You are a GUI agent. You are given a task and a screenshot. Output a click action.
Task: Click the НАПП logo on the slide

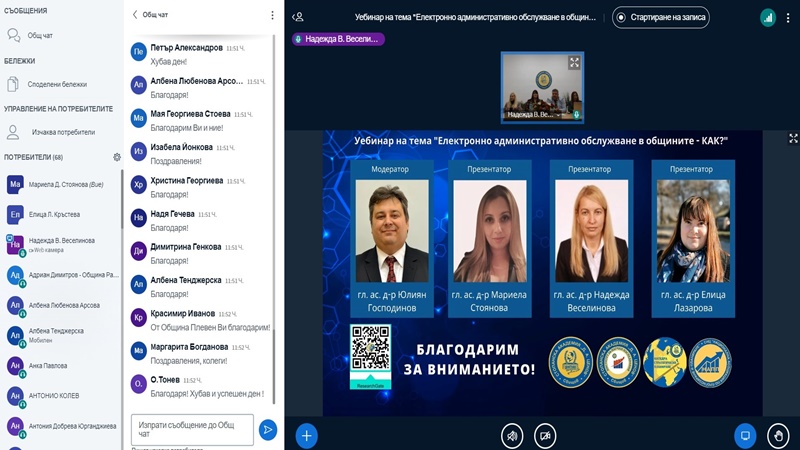tap(710, 362)
